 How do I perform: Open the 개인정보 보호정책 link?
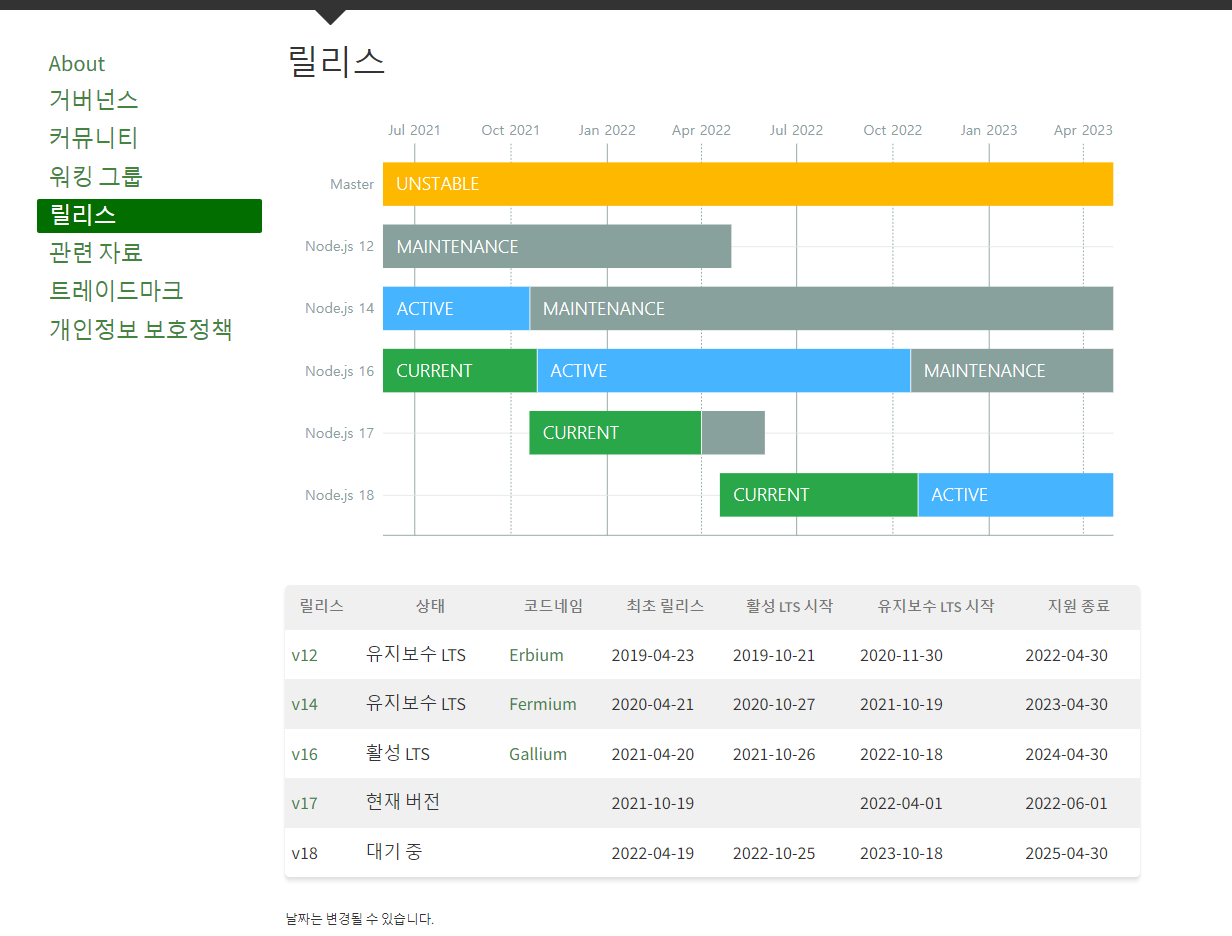[140, 329]
